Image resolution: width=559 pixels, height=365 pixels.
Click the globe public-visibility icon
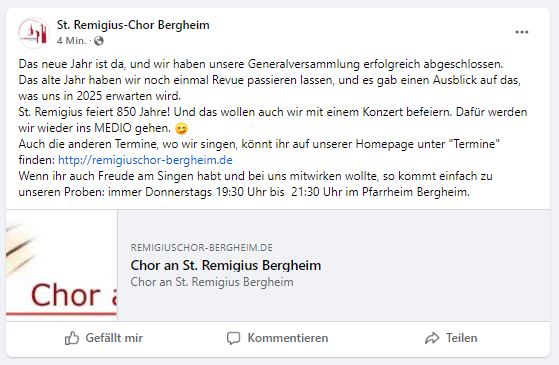(99, 41)
